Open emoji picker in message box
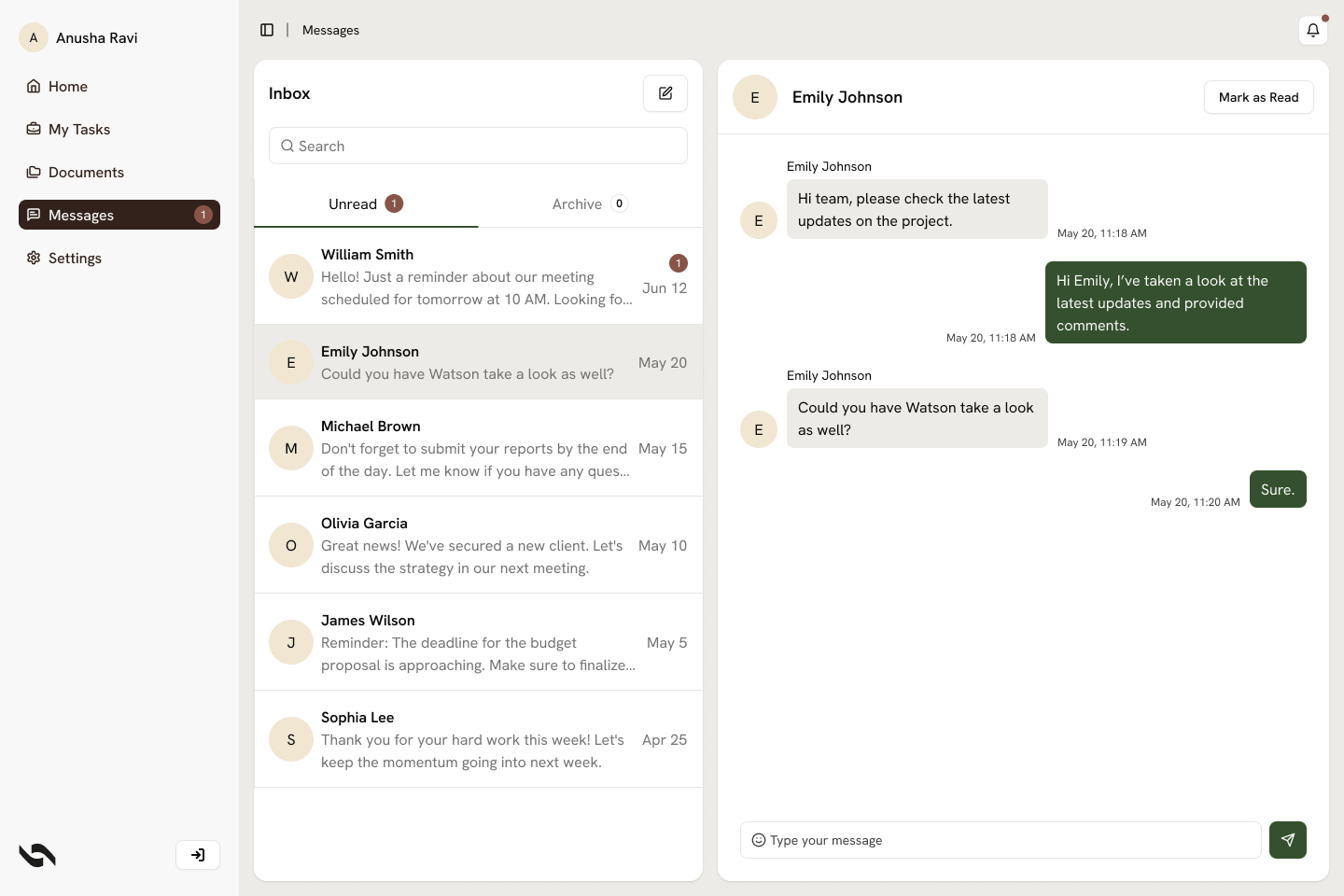Screen dimensions: 1344x896 click(x=759, y=840)
